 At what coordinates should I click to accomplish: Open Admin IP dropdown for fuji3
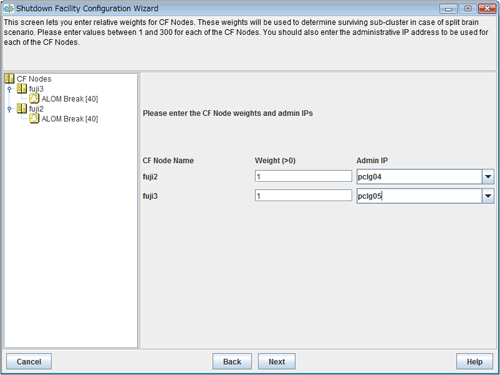click(x=488, y=196)
